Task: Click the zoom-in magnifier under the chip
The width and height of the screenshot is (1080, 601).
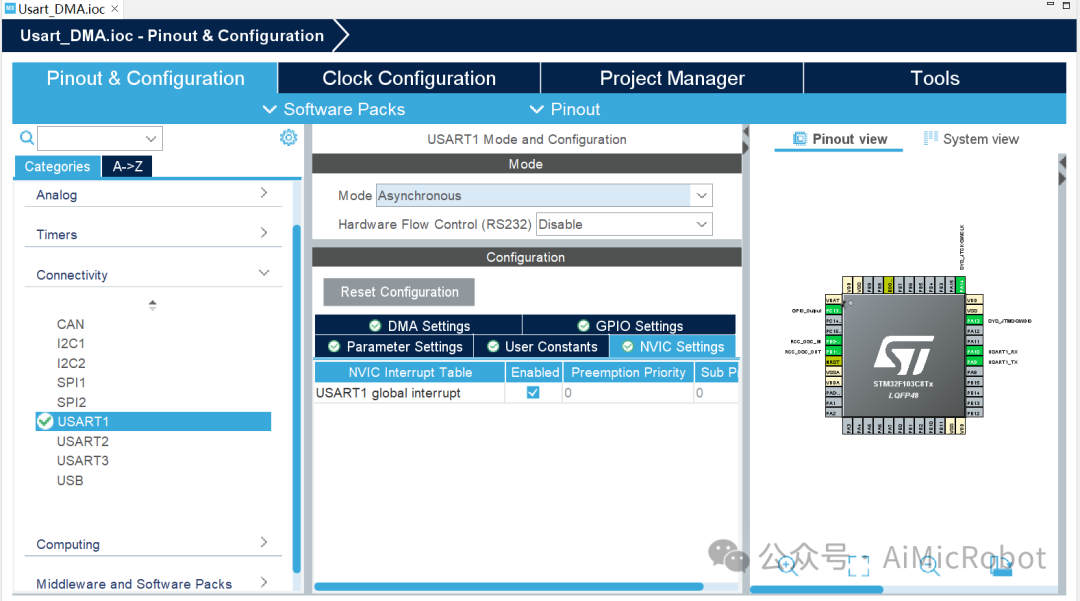Action: (787, 565)
